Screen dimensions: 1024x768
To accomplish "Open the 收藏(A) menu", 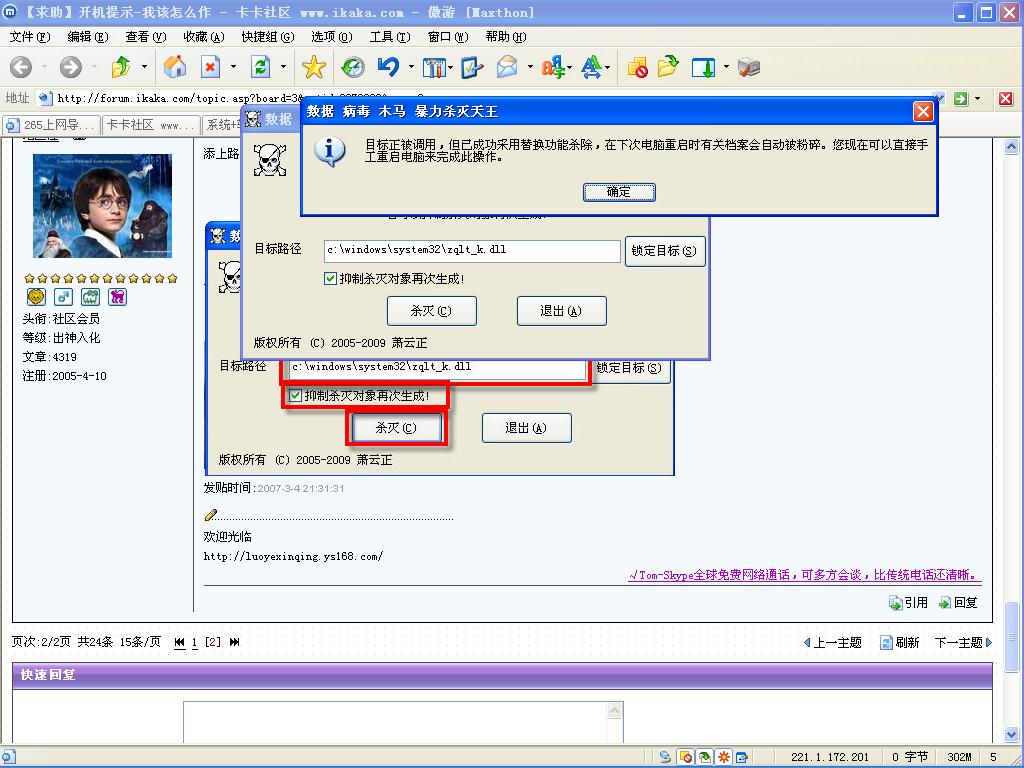I will tap(204, 37).
